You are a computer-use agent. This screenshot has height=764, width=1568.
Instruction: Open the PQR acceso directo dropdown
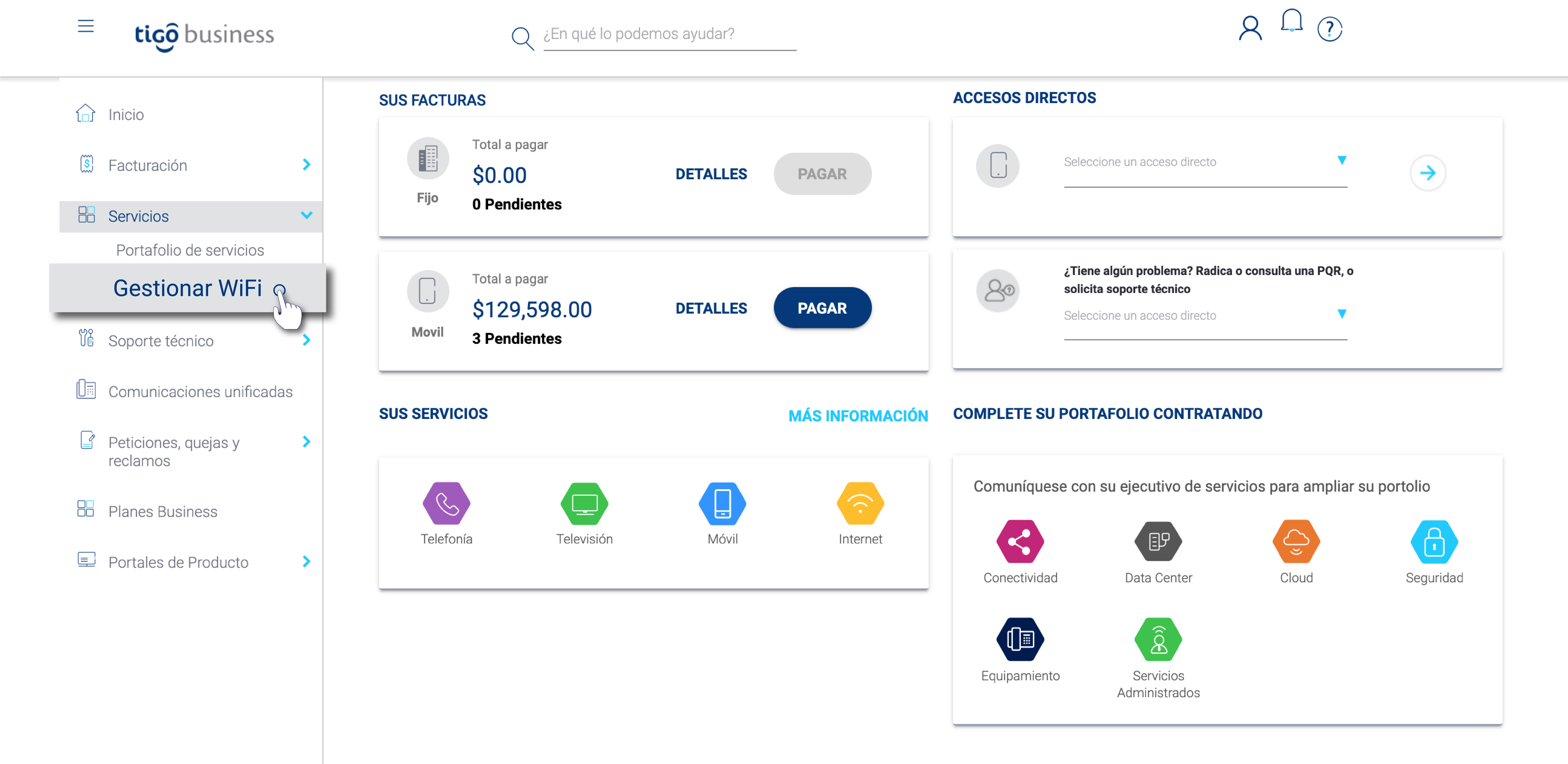click(1205, 316)
